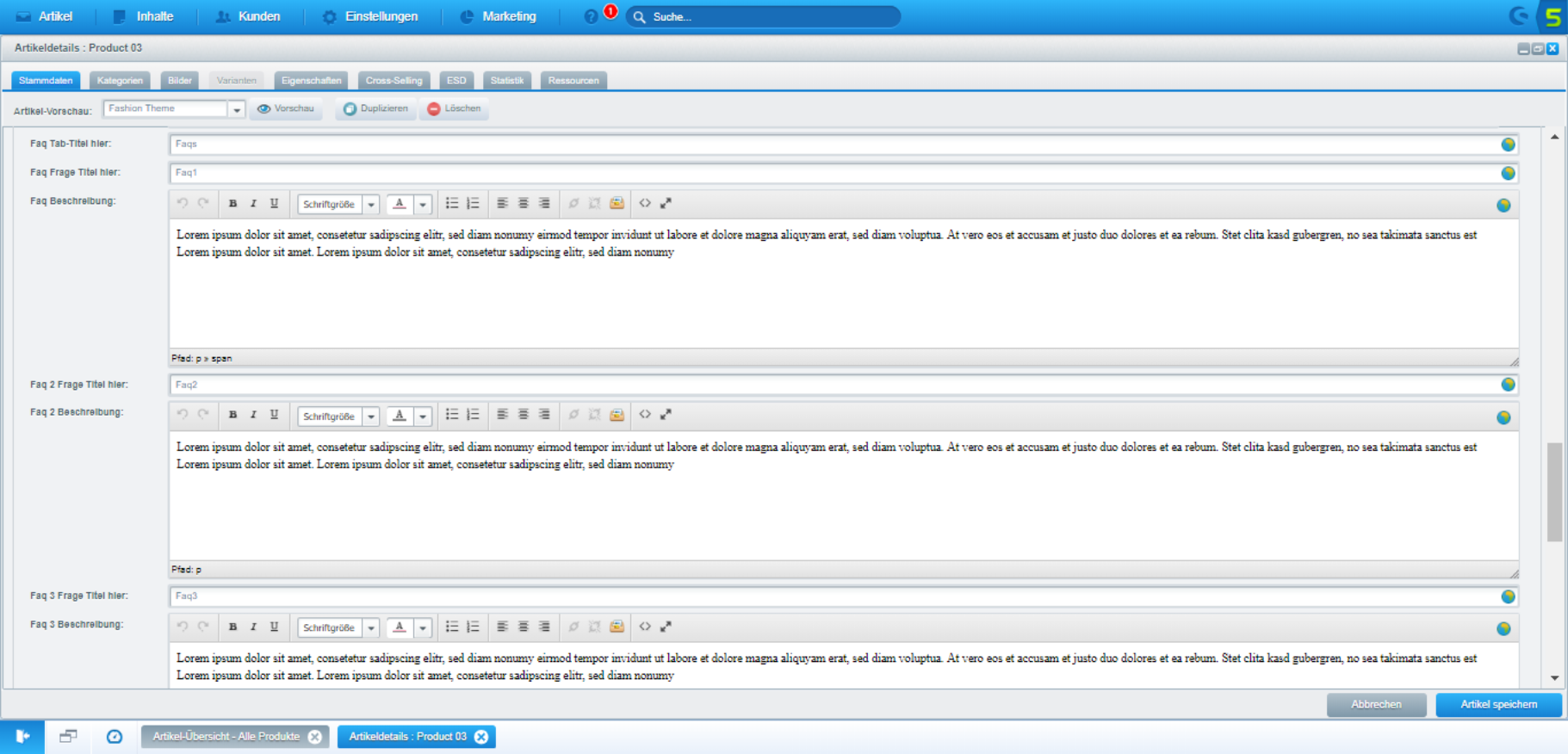Open the Shopware widgets clock icon in taskbar
The height and width of the screenshot is (754, 1568).
115,737
